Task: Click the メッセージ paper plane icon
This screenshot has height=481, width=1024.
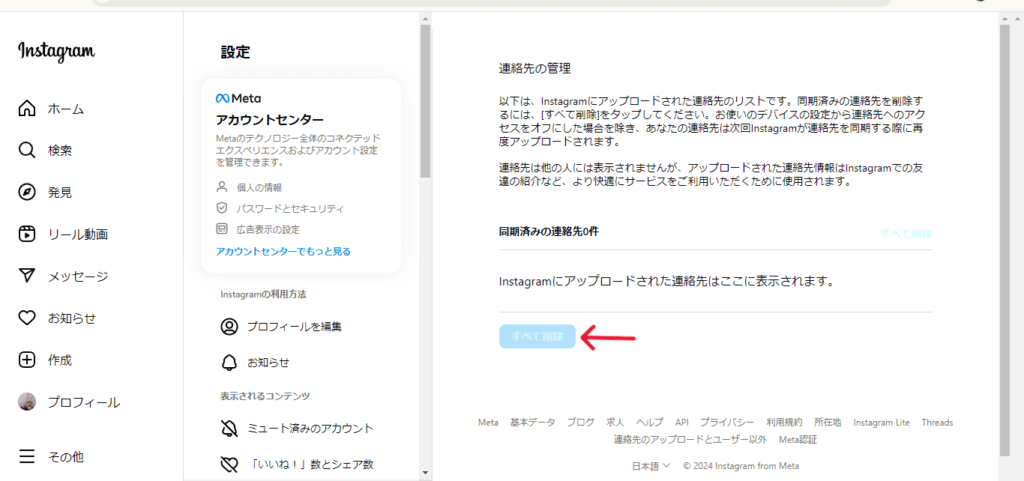Action: [x=26, y=276]
